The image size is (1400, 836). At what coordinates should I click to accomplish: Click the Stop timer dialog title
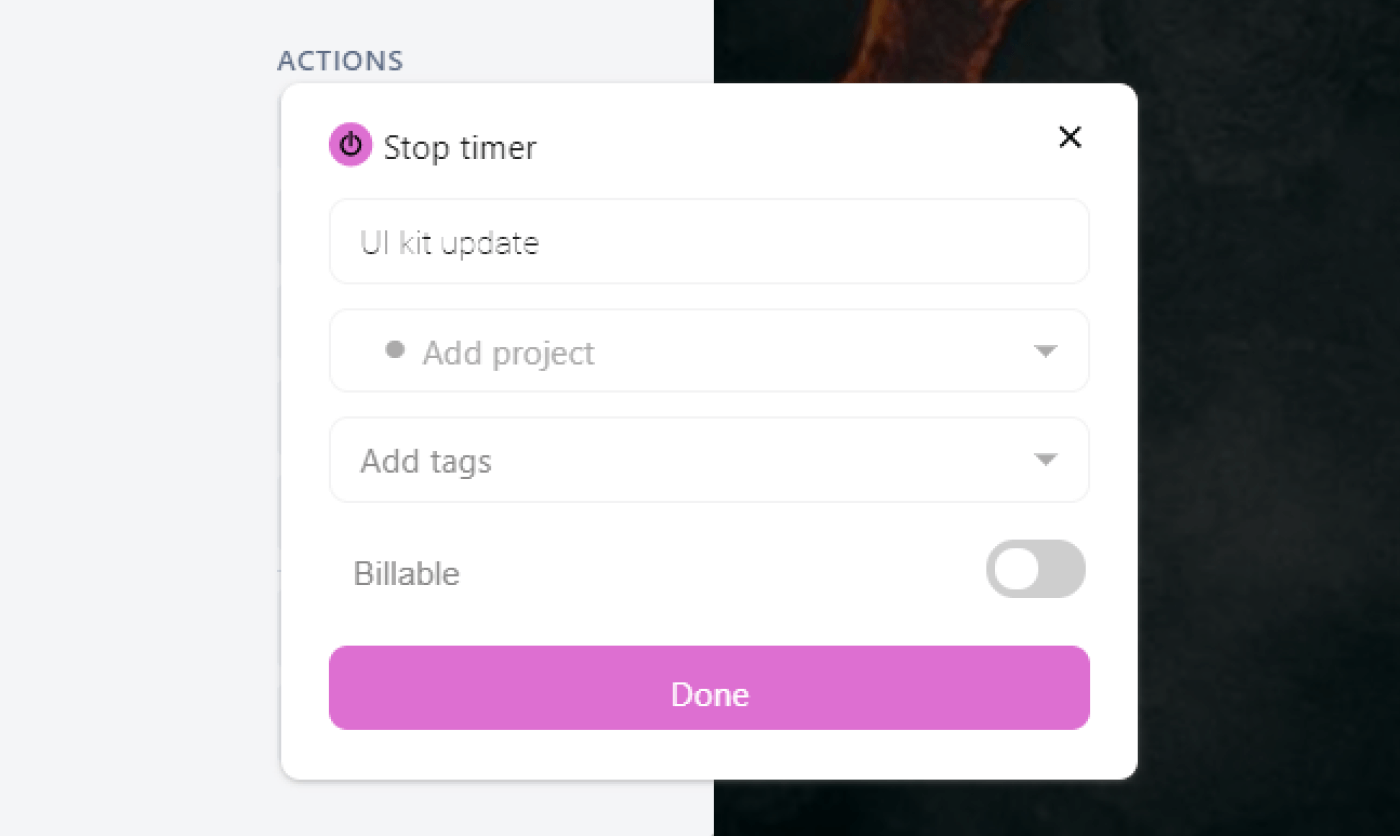click(460, 147)
